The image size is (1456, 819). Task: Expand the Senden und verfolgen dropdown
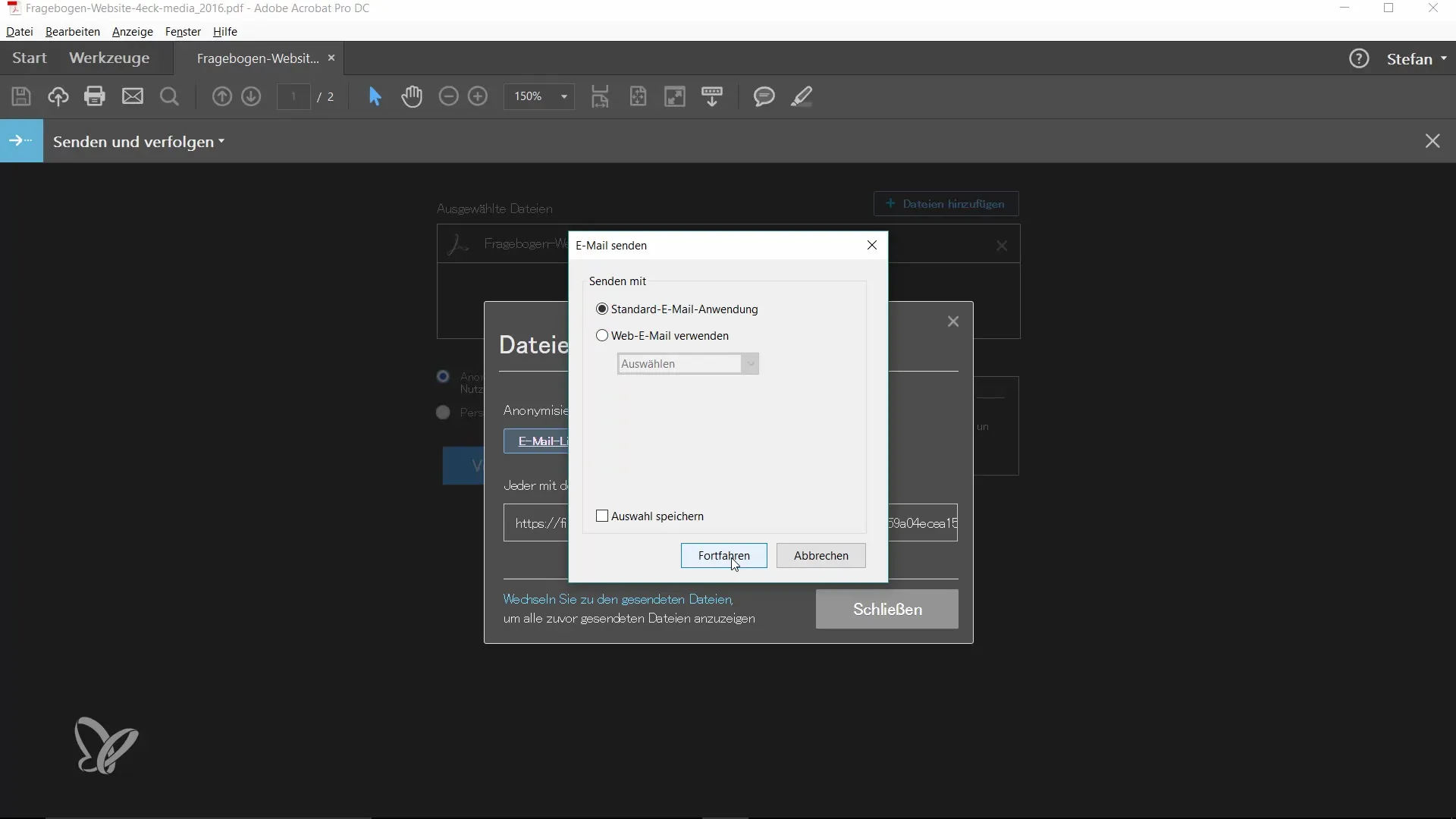(139, 142)
